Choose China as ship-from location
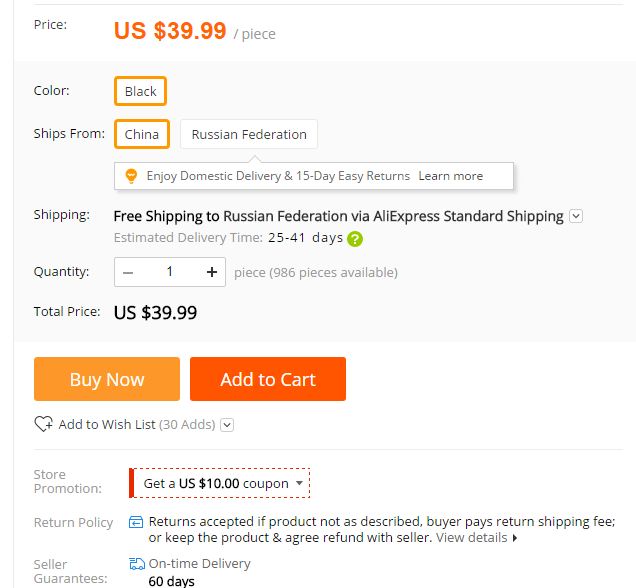The width and height of the screenshot is (636, 588). (141, 134)
